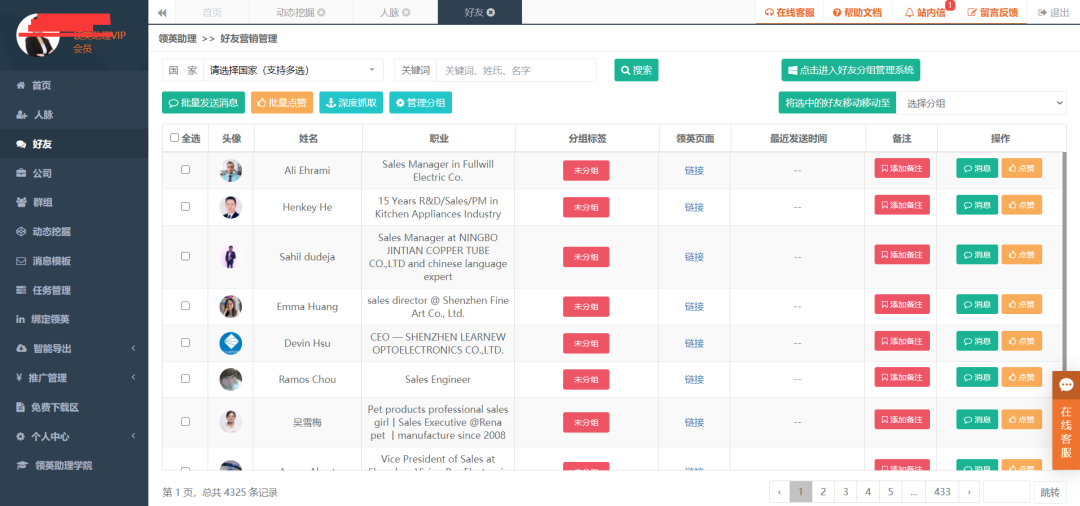Close the 好友 tab with x icon
Screen dimensions: 1080x506
(490, 12)
